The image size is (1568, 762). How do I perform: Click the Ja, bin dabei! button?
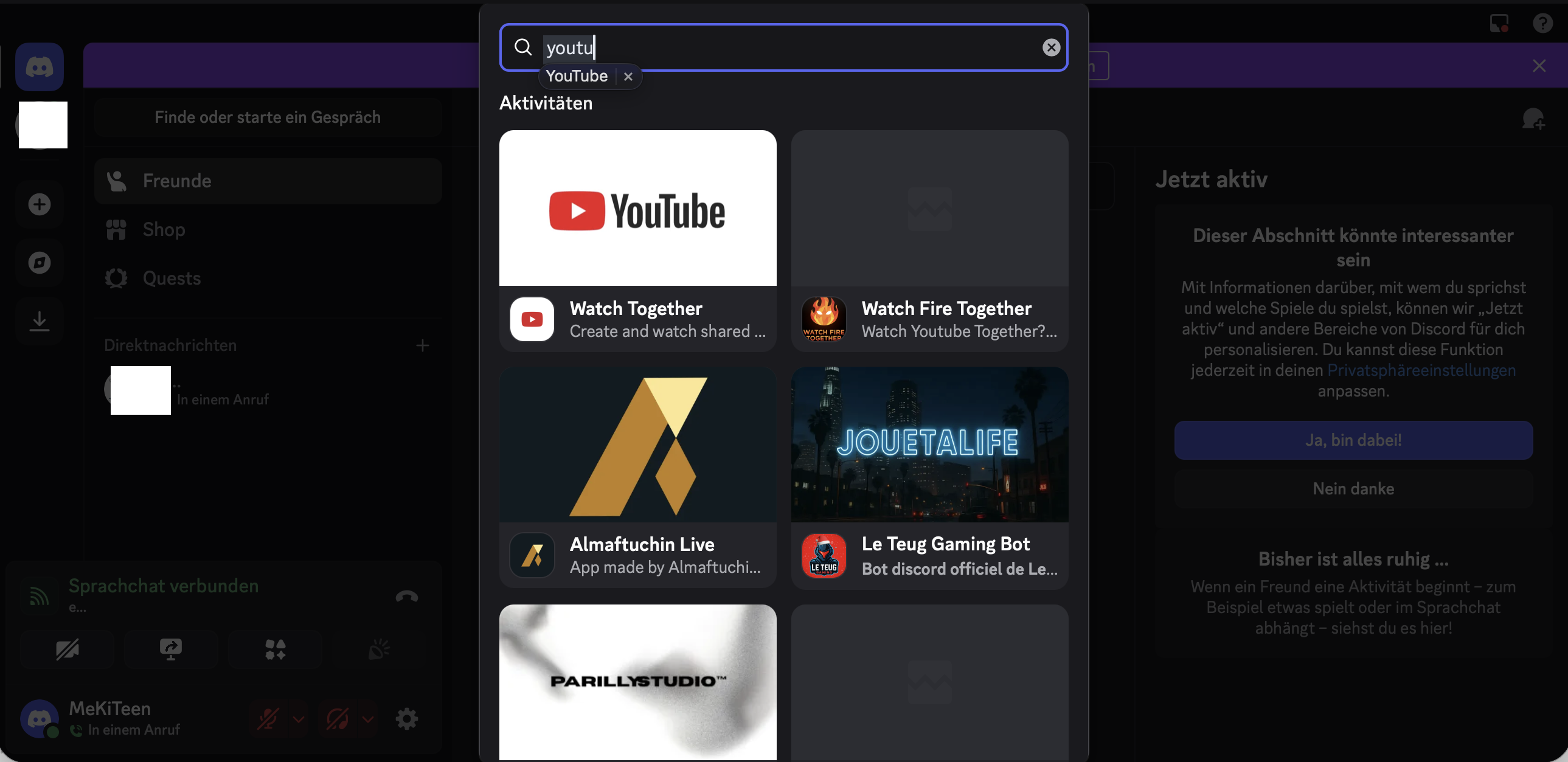[x=1353, y=440]
